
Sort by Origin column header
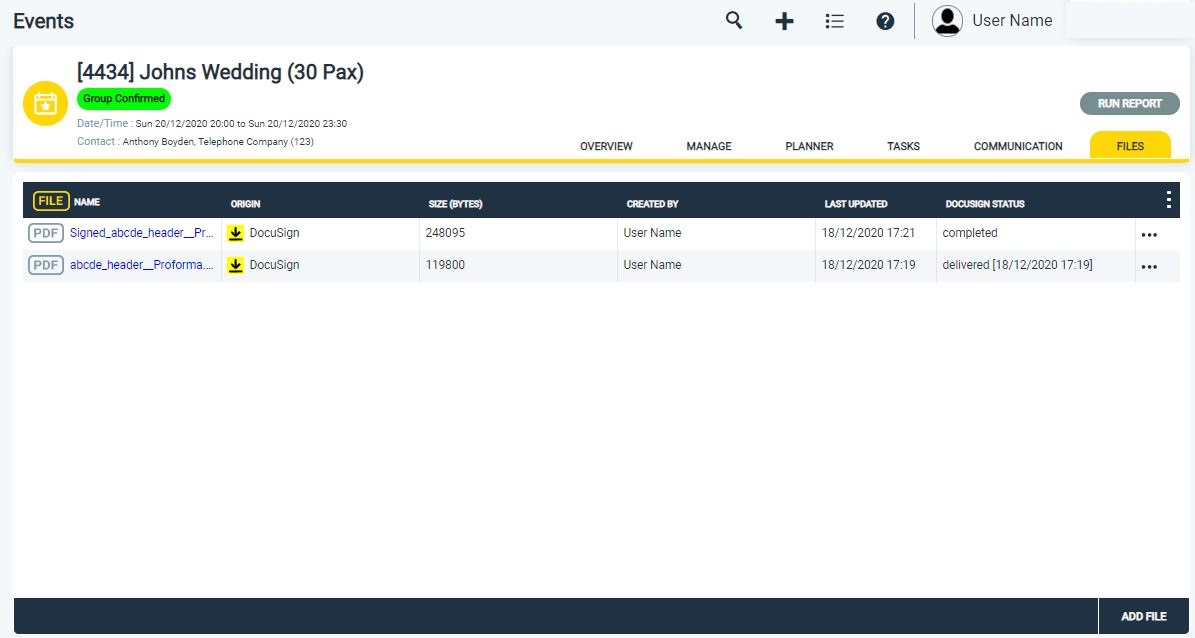point(245,204)
